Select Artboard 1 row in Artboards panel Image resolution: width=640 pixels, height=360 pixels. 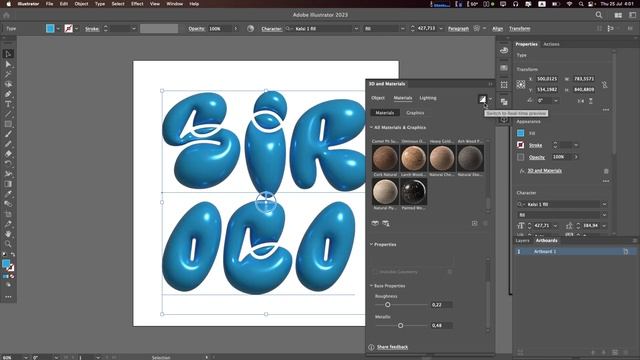click(x=575, y=251)
